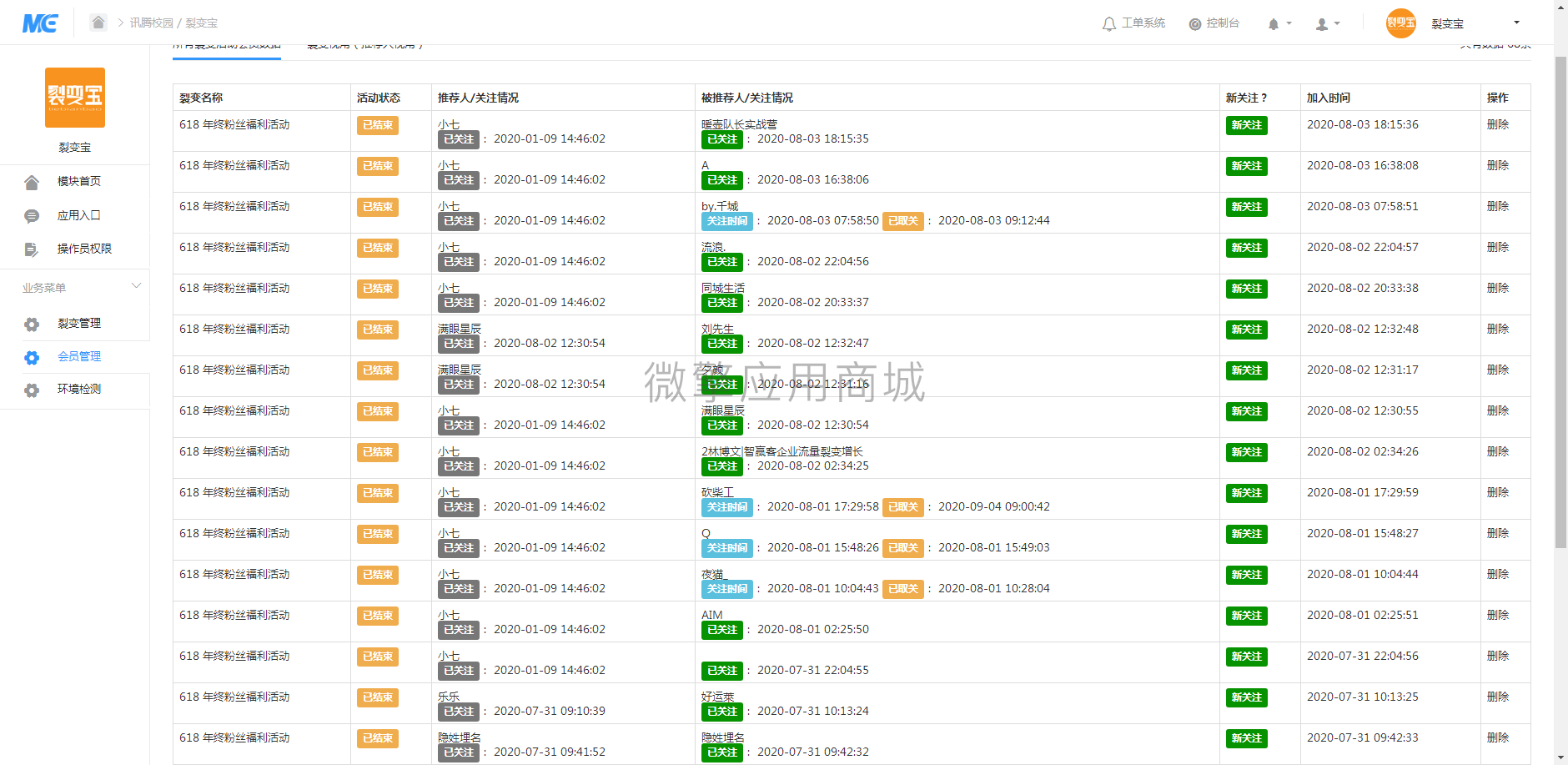1568x765 pixels.
Task: Delete the row joined 2020-08-03 07:58:51
Action: pos(1498,206)
